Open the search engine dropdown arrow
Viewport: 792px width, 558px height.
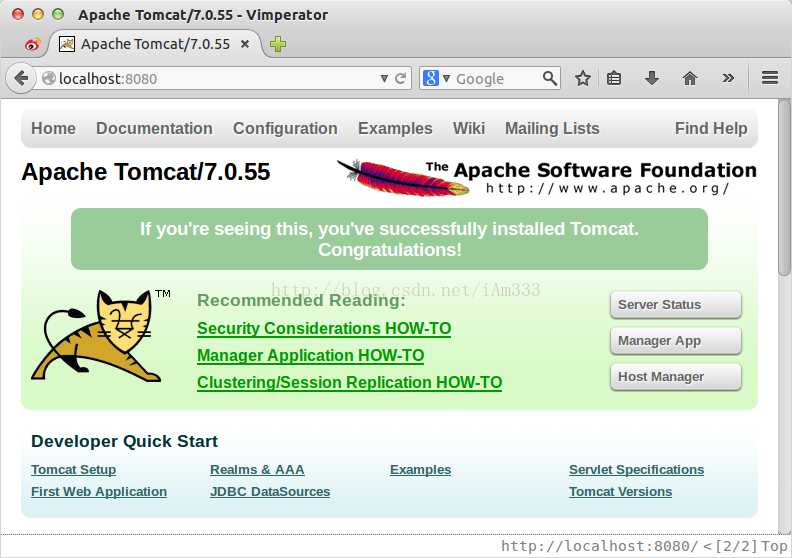pyautogui.click(x=446, y=79)
